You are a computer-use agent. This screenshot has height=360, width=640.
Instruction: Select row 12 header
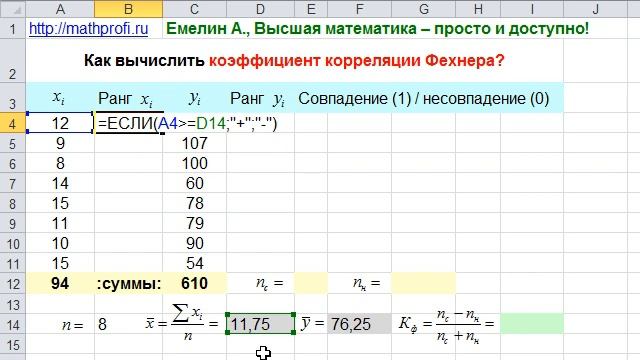[x=13, y=283]
